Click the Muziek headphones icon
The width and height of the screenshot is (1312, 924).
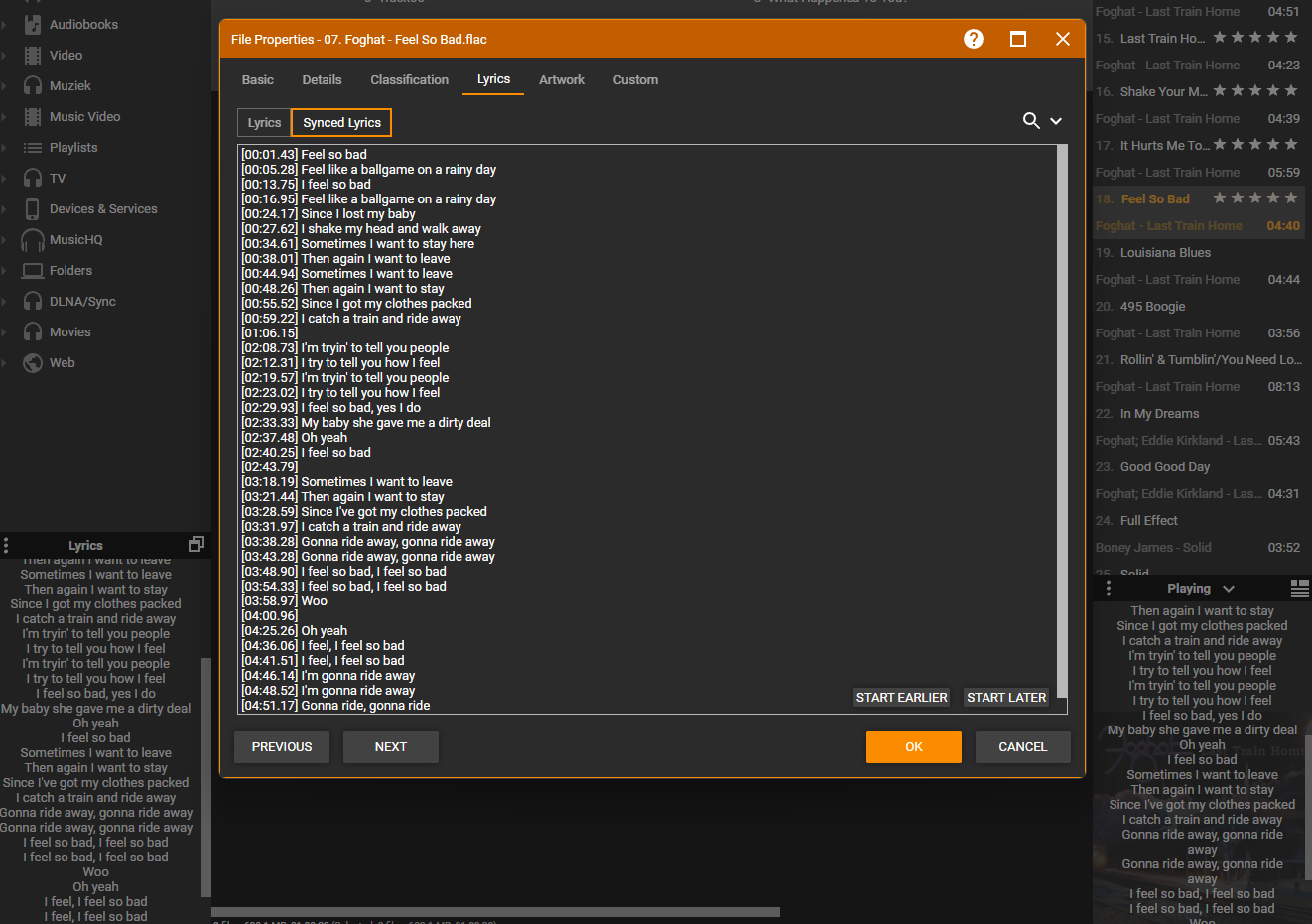click(x=33, y=85)
